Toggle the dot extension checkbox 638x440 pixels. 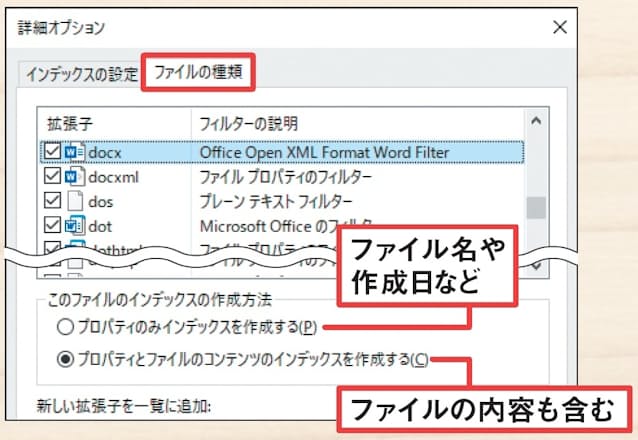(52, 225)
